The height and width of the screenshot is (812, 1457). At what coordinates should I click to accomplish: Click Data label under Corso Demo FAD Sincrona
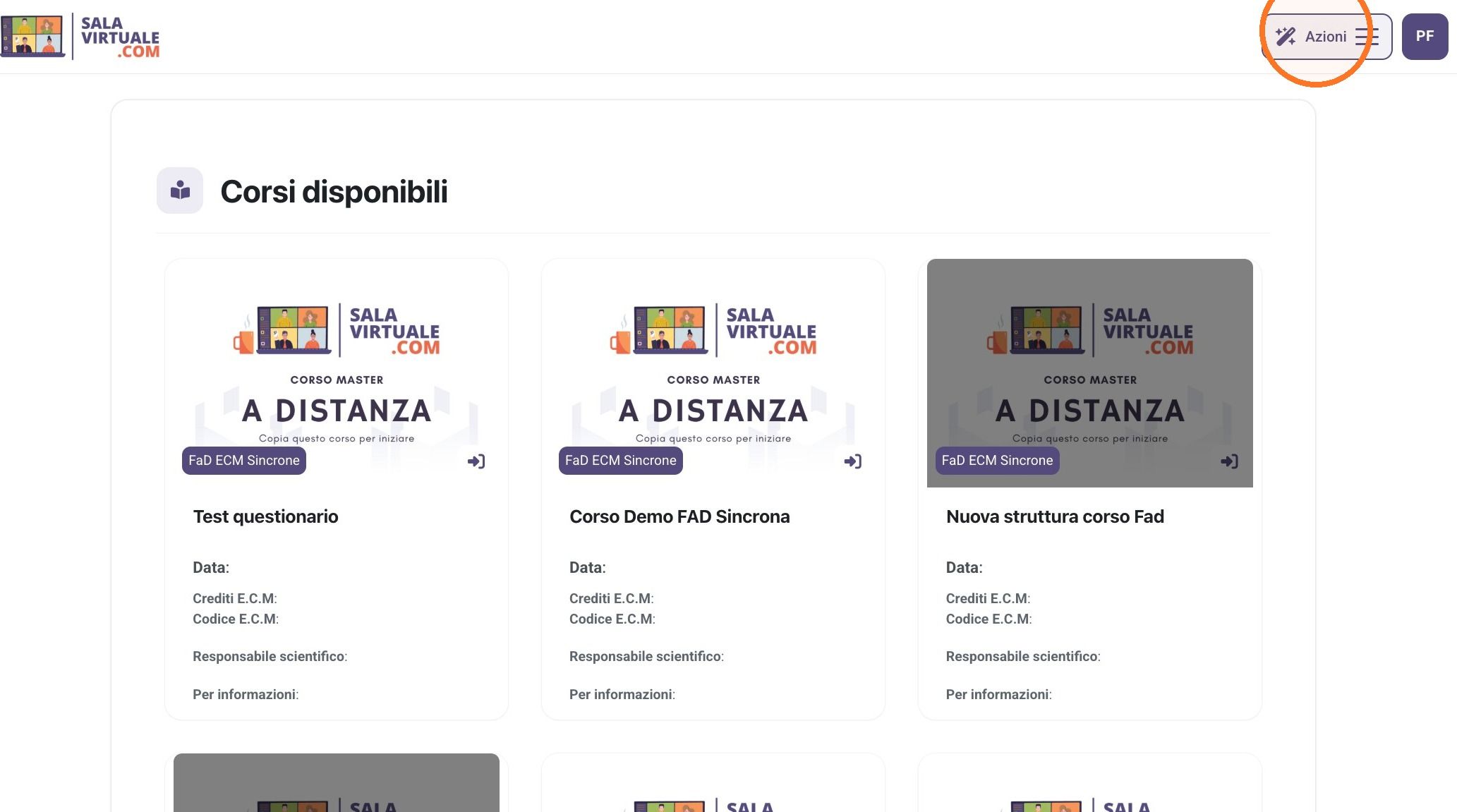click(588, 568)
